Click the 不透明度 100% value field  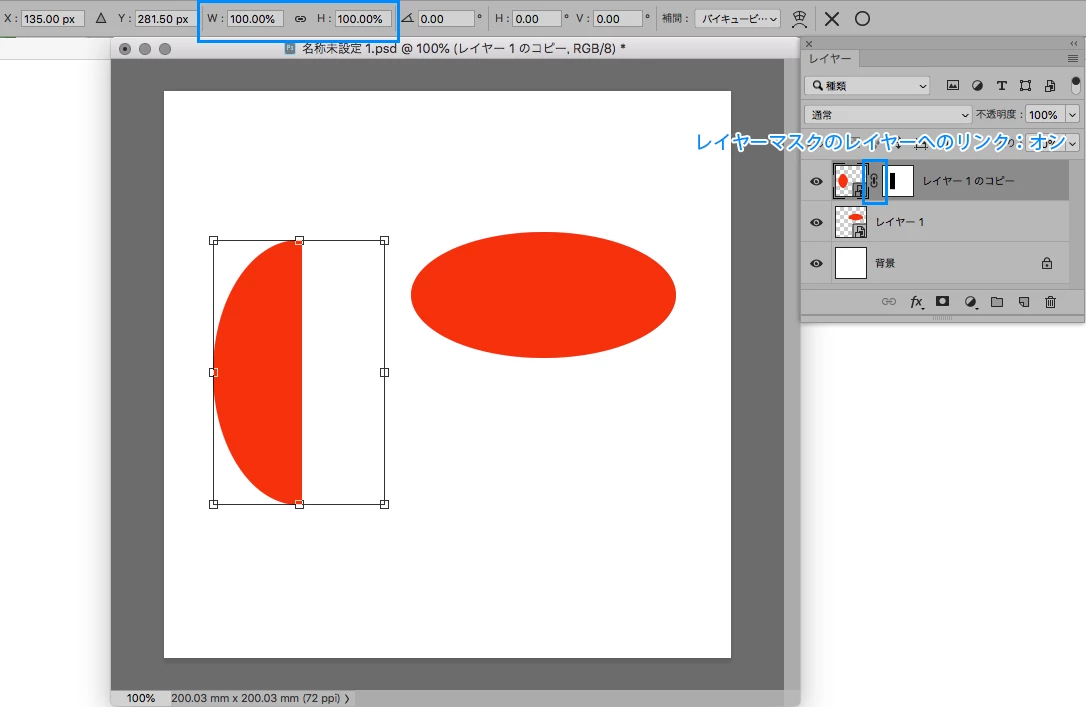click(1045, 114)
